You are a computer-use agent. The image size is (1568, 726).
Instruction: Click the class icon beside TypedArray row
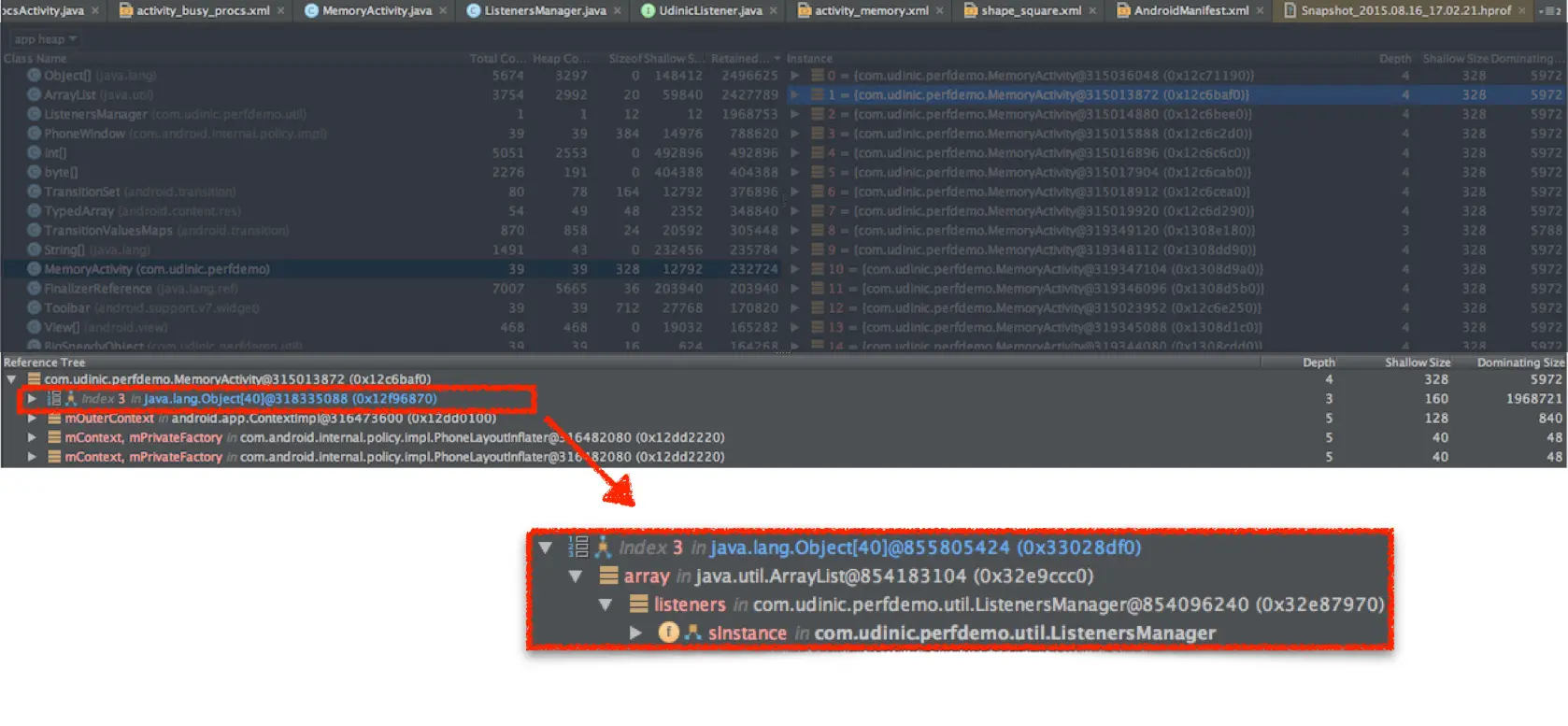tap(34, 211)
